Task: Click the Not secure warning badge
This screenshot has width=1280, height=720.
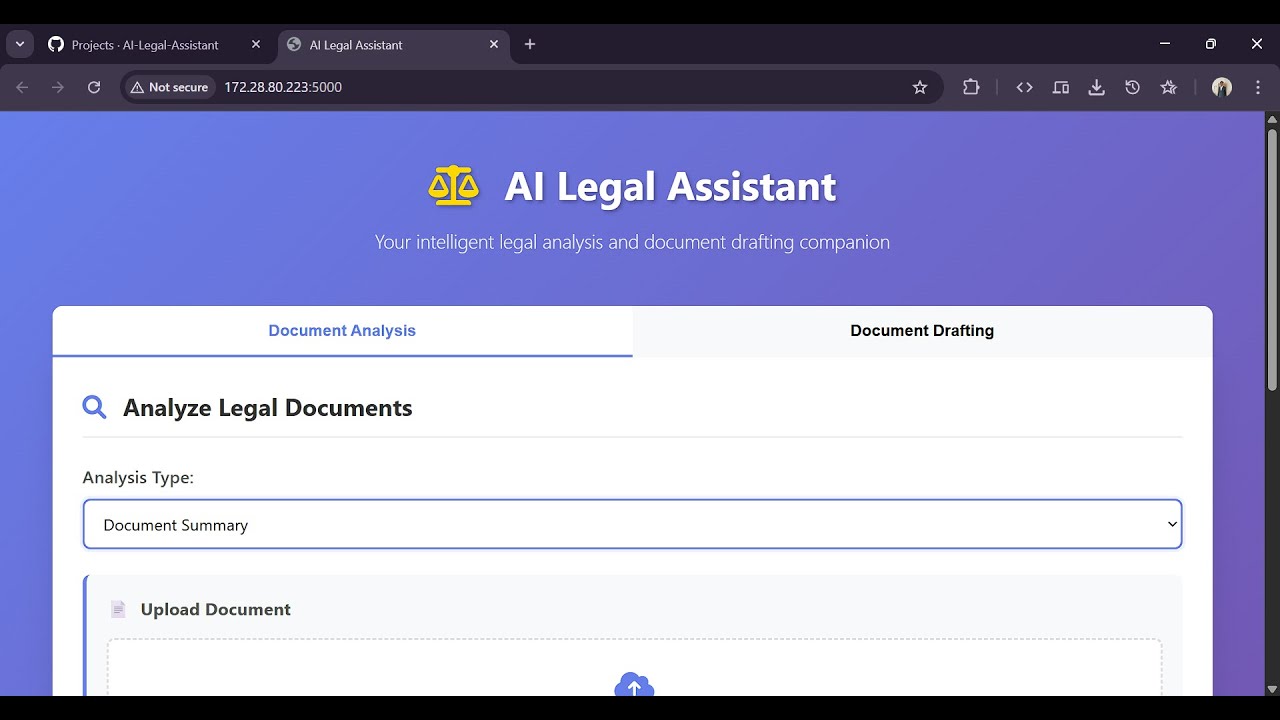Action: point(169,87)
